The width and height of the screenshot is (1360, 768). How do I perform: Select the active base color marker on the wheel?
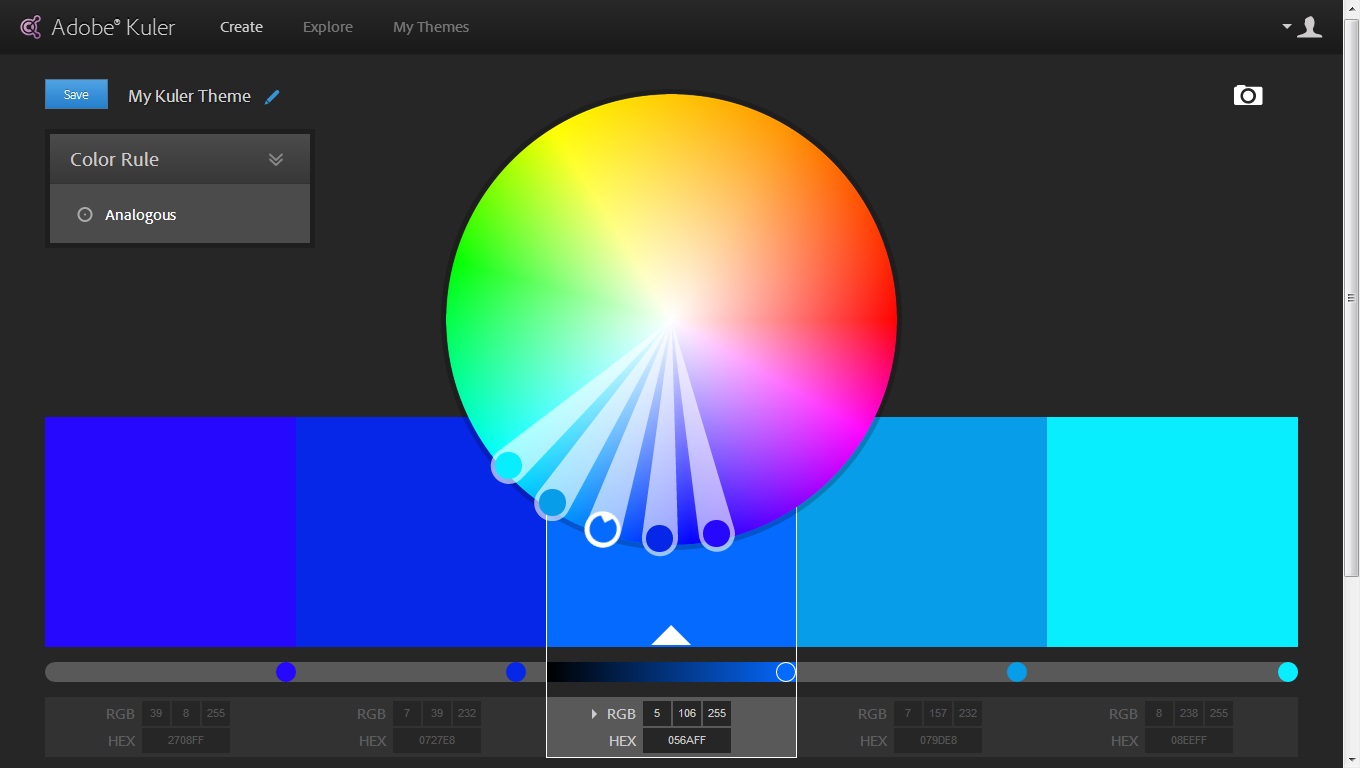(x=602, y=530)
